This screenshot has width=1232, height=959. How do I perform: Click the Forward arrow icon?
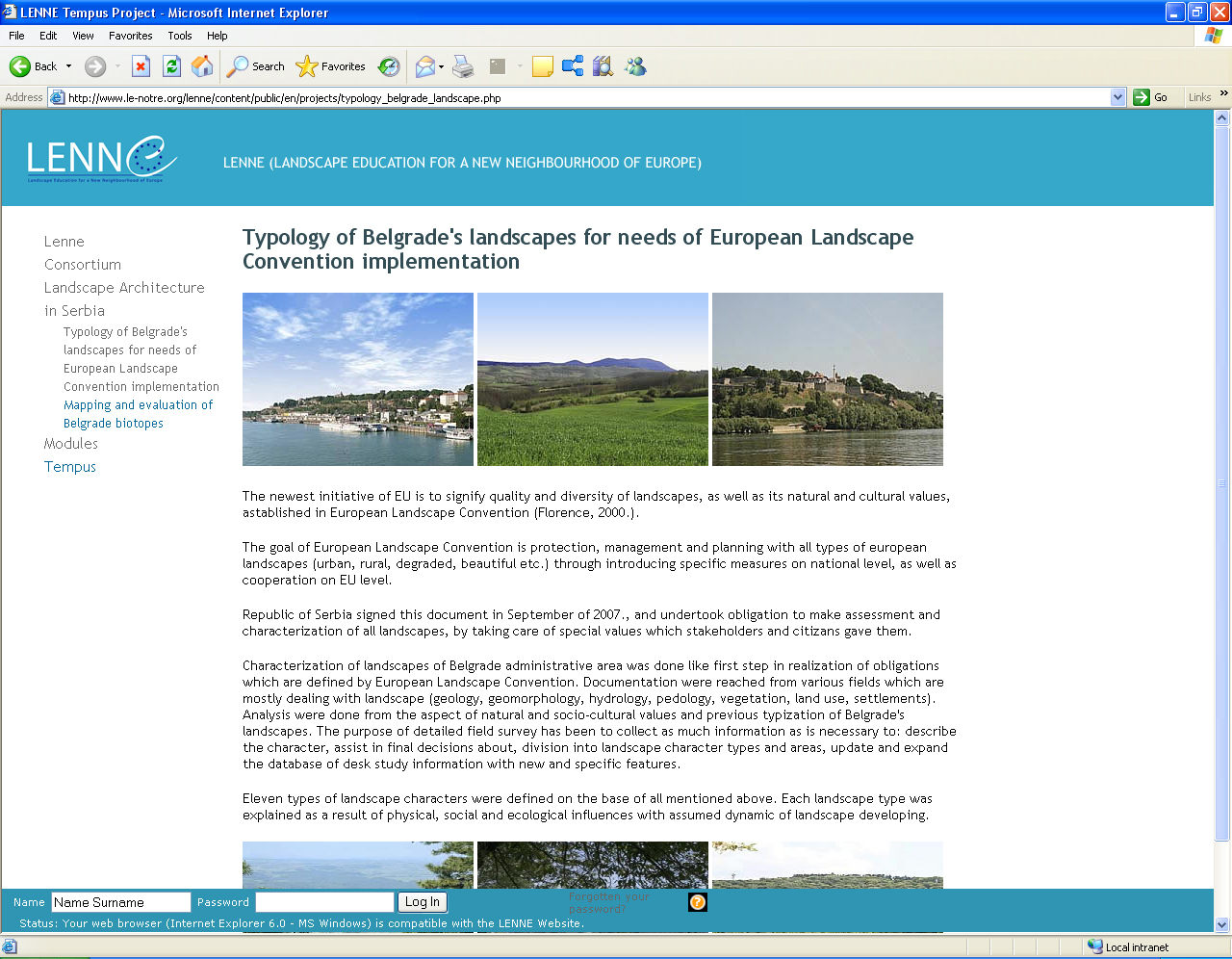(94, 66)
